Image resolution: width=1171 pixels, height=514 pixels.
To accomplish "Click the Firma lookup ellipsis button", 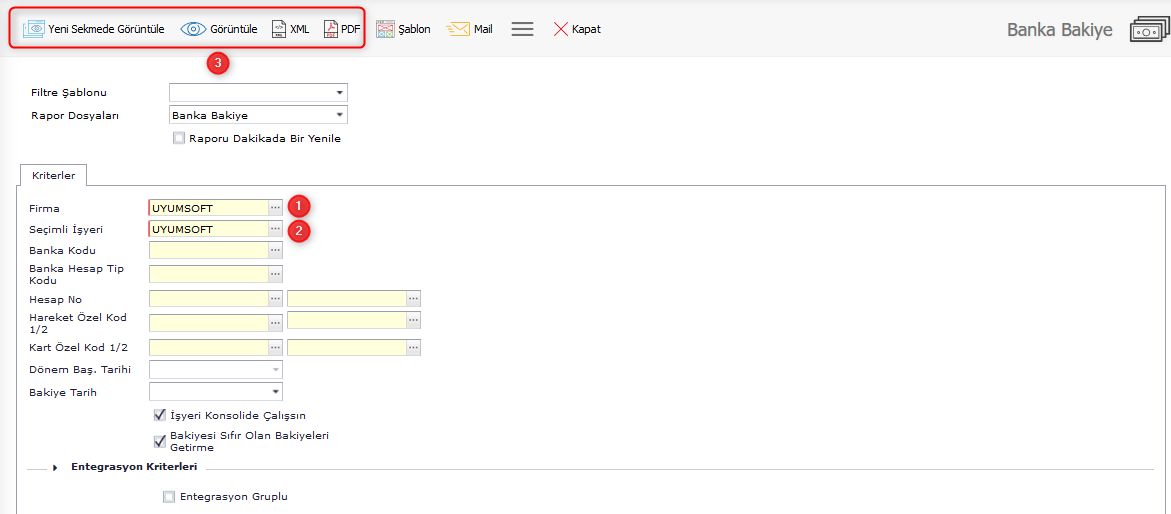I will [x=275, y=208].
